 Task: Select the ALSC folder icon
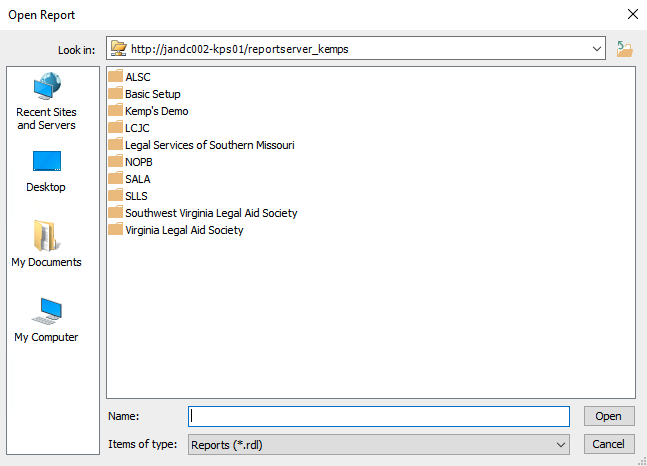[x=116, y=76]
